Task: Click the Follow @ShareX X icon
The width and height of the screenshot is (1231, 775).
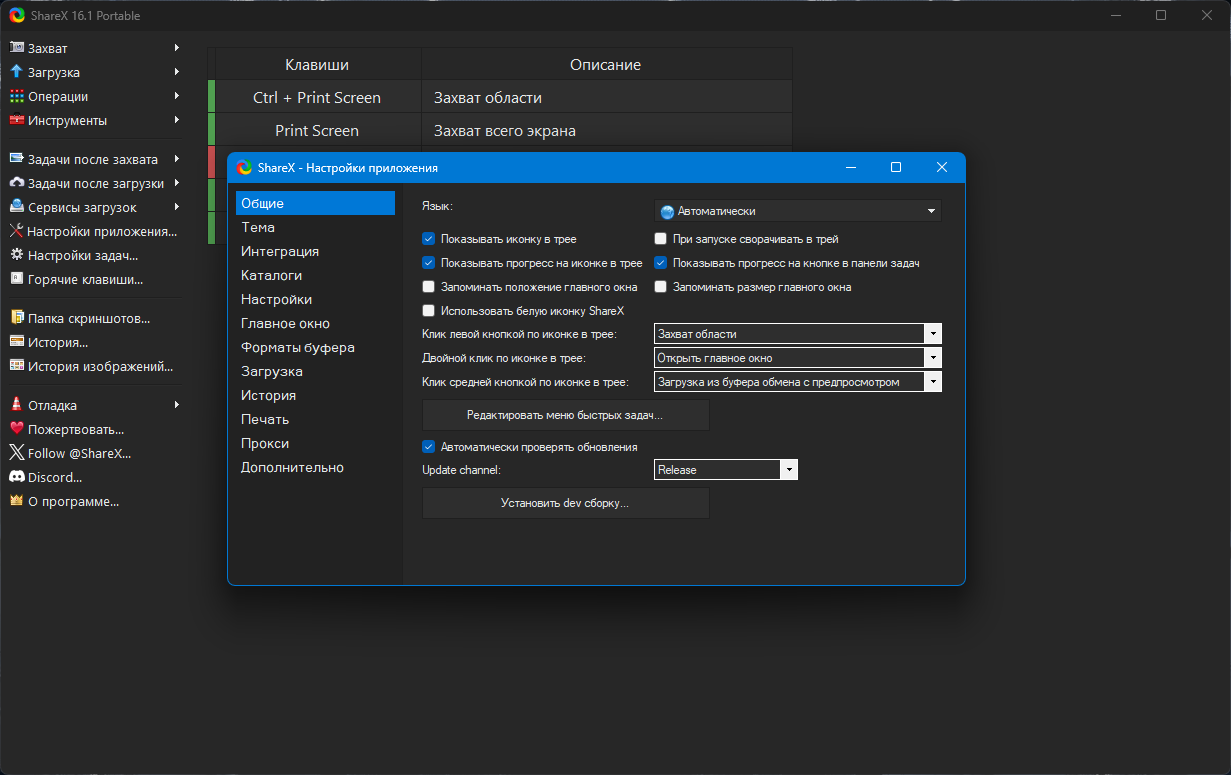Action: pos(16,454)
